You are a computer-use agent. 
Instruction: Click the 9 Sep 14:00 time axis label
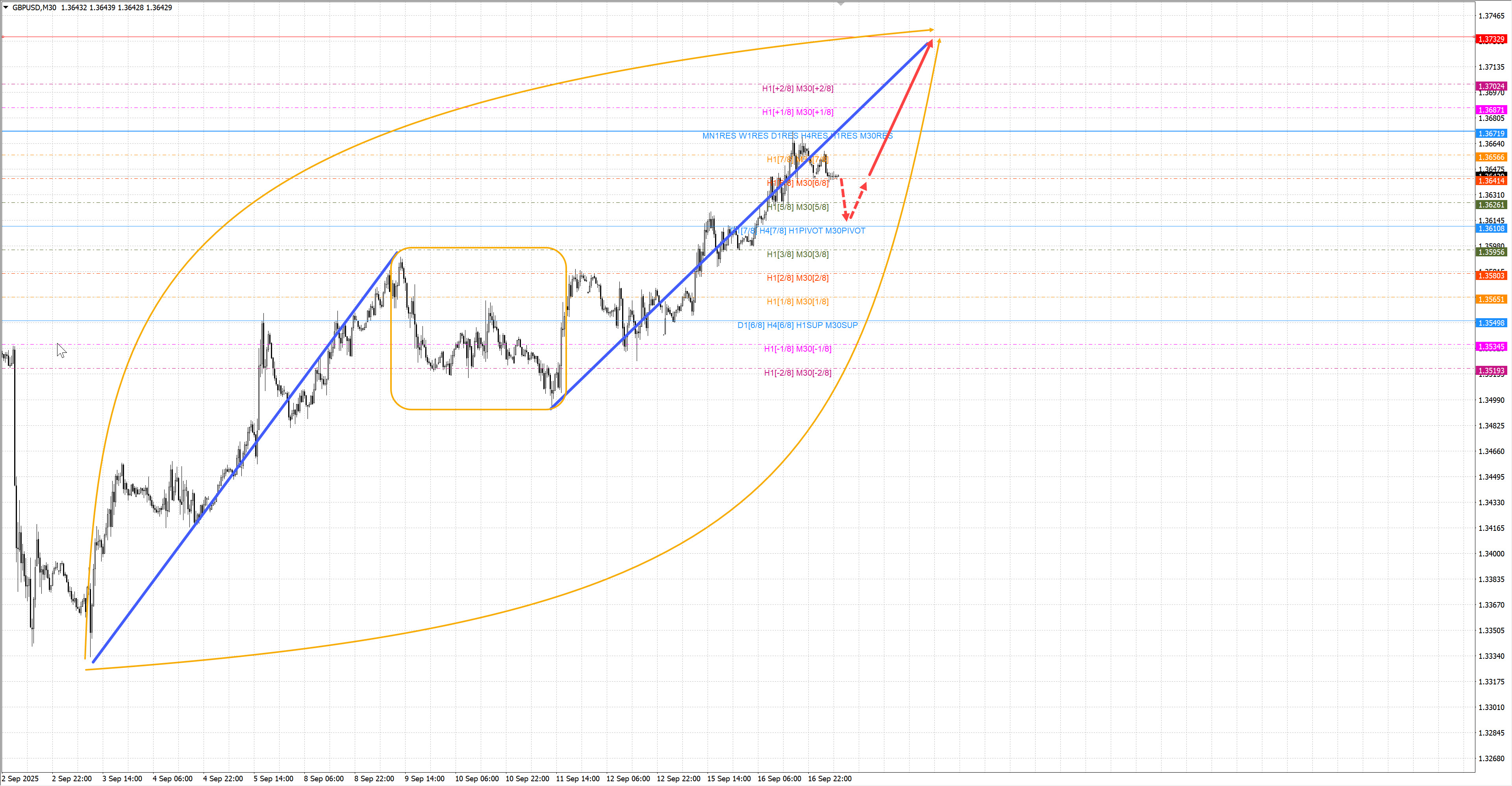coord(424,779)
